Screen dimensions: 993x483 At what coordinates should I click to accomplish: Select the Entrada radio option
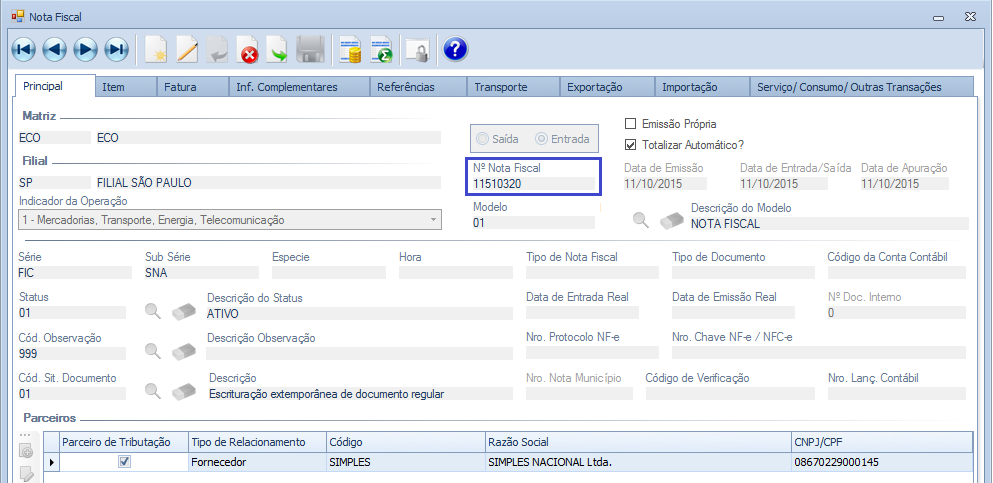point(541,139)
